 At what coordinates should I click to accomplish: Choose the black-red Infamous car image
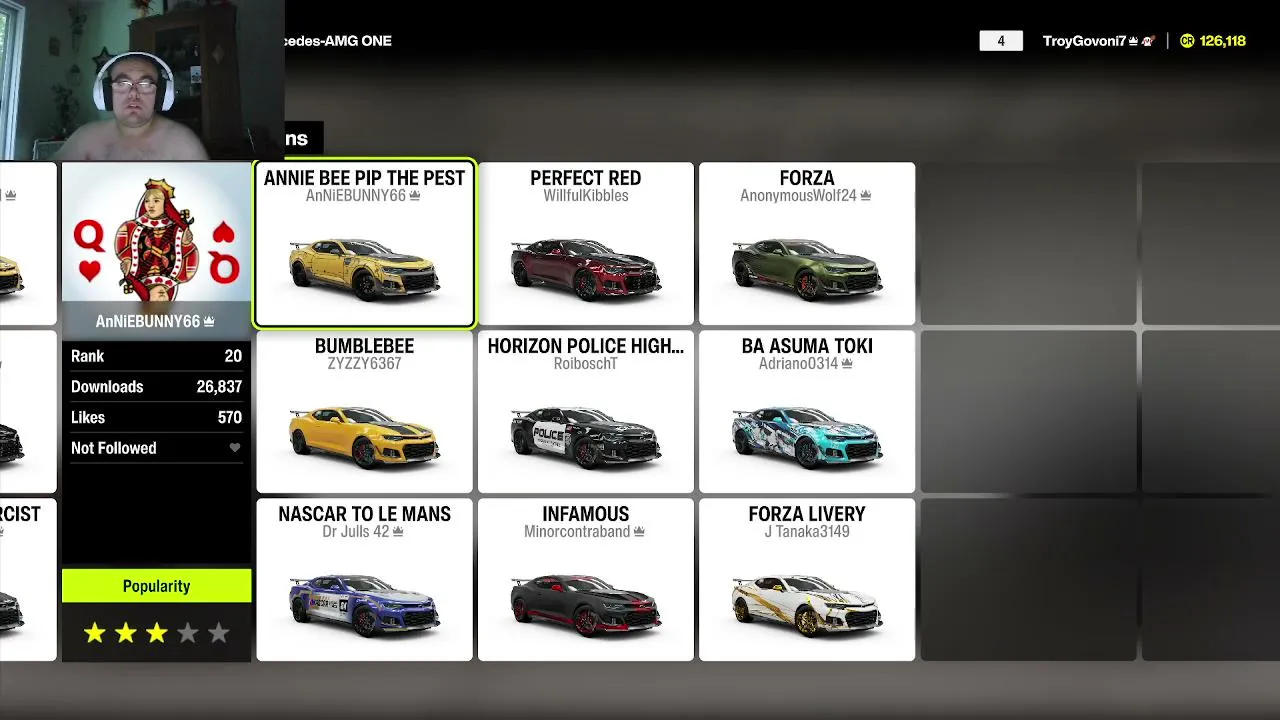coord(586,605)
